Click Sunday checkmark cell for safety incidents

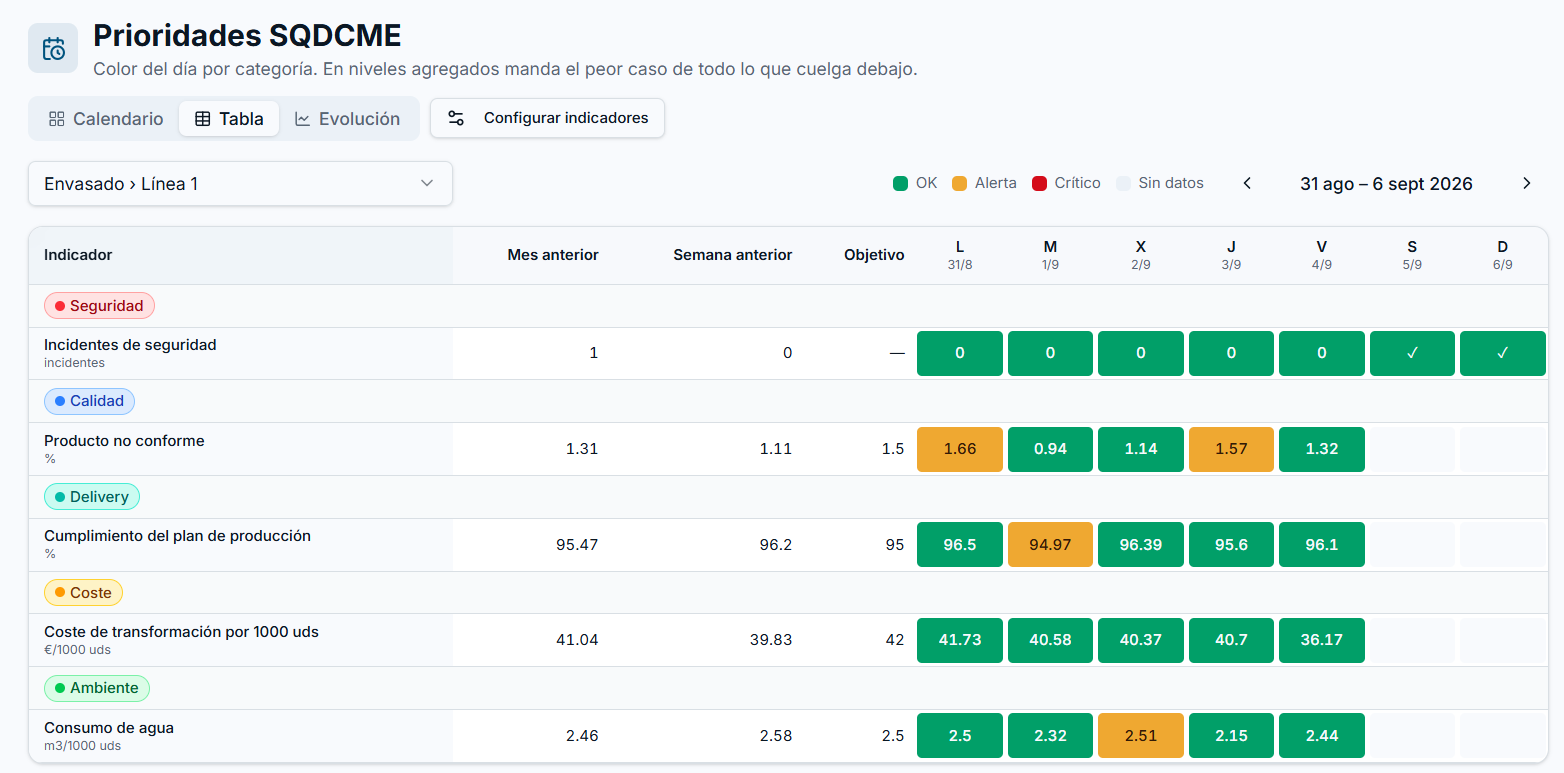pos(1503,353)
